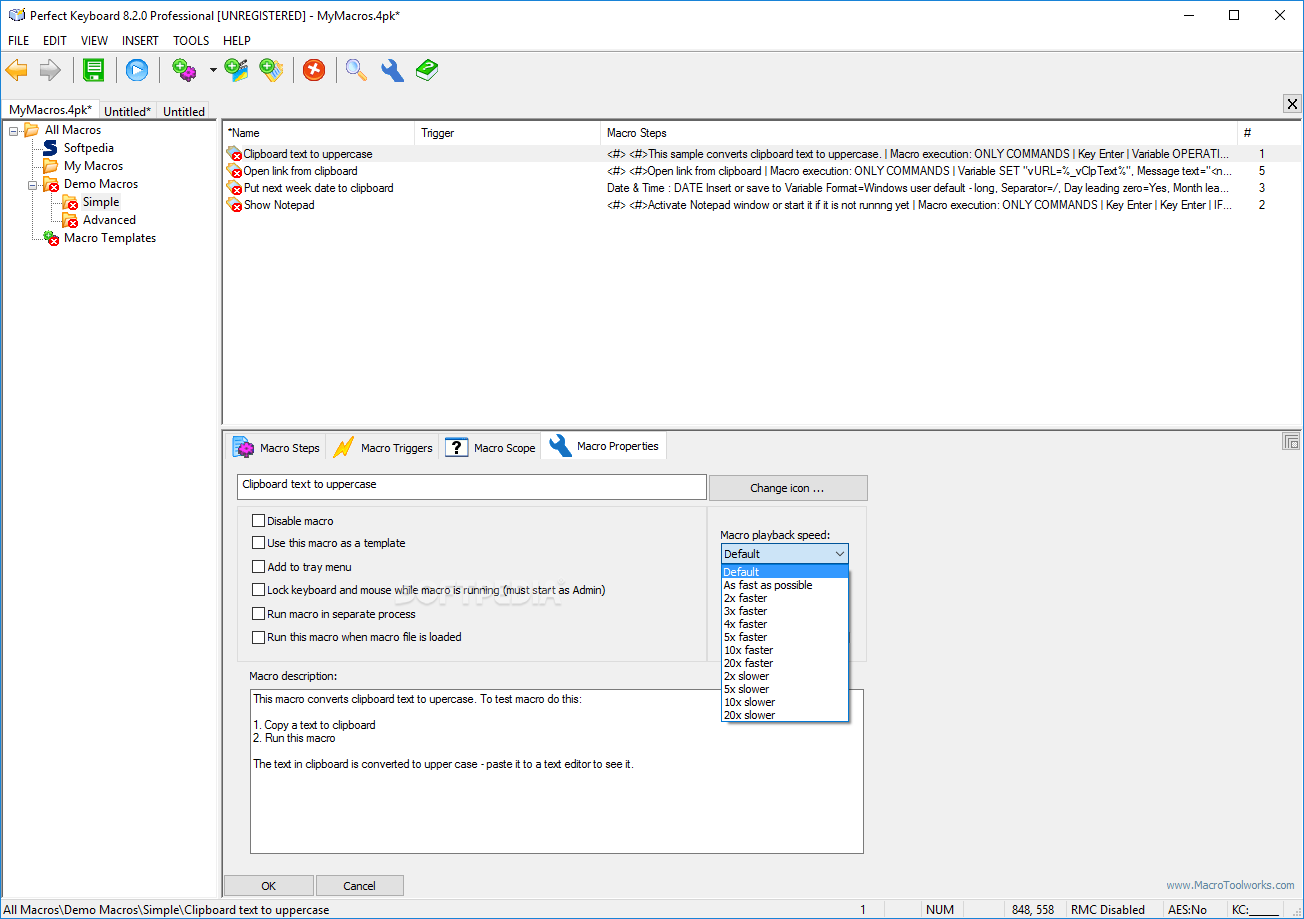Add new macro with purple gear icon

(184, 70)
